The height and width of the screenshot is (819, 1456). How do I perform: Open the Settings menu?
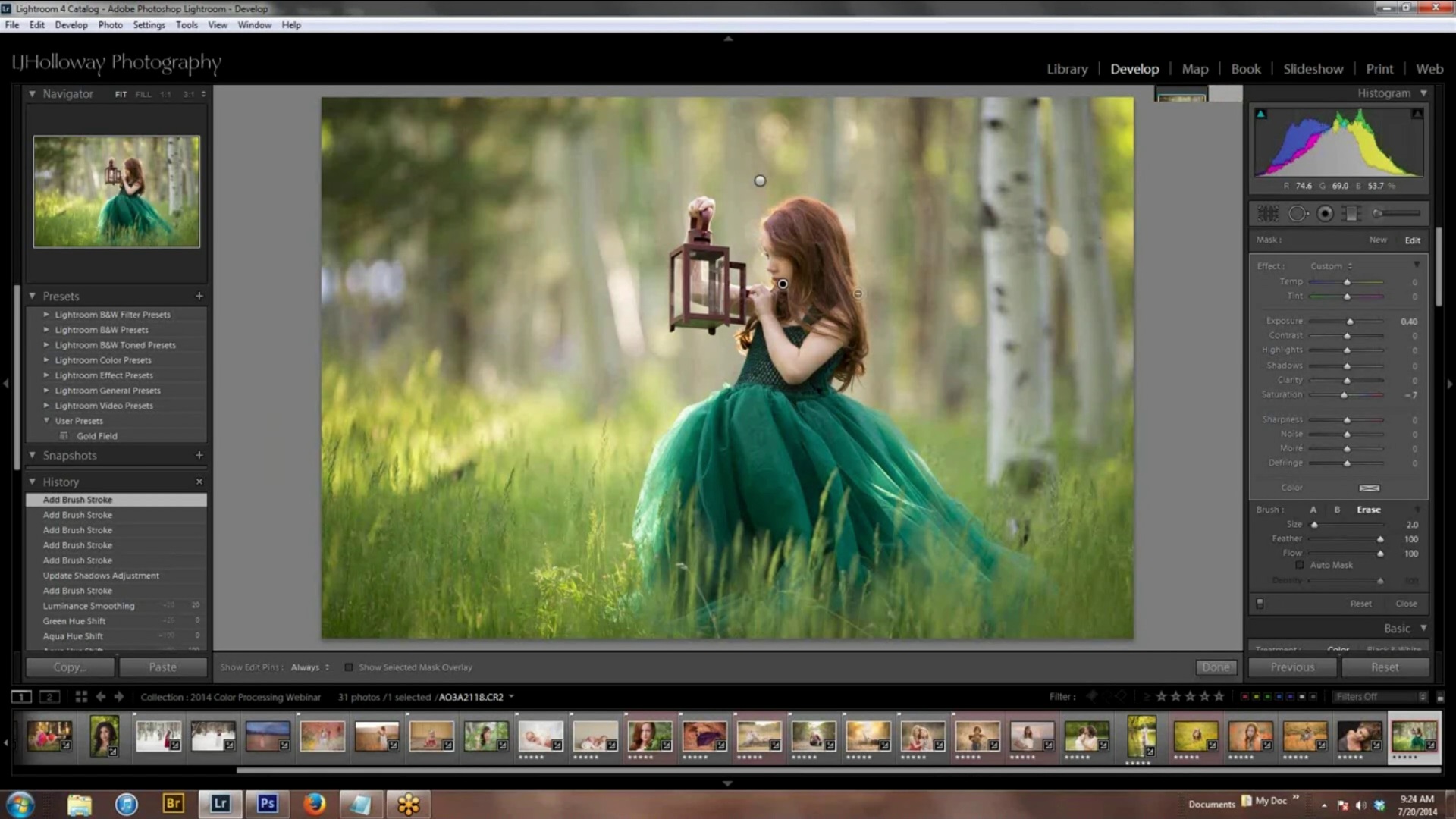pos(149,25)
